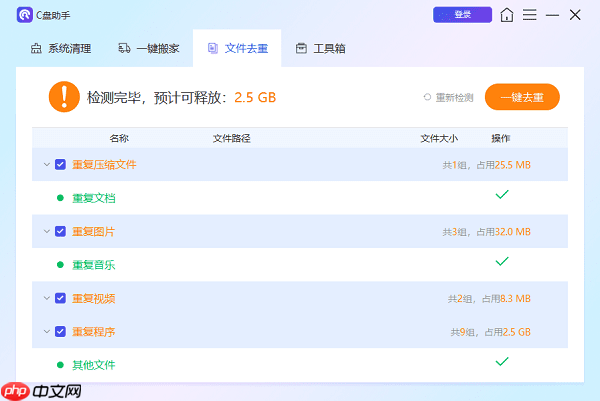Select the 重复压缩文件 label
The image size is (600, 401).
[x=104, y=165]
